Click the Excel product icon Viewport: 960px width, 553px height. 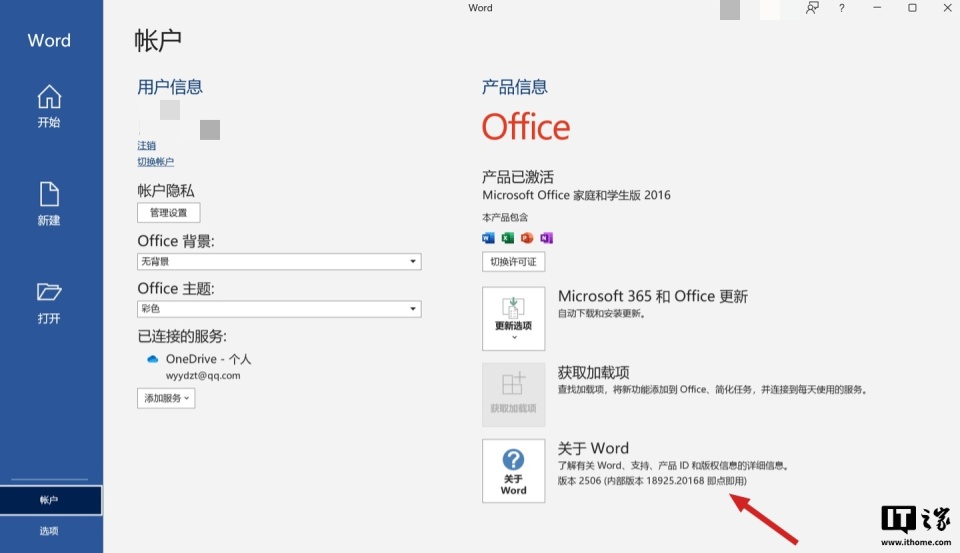508,238
